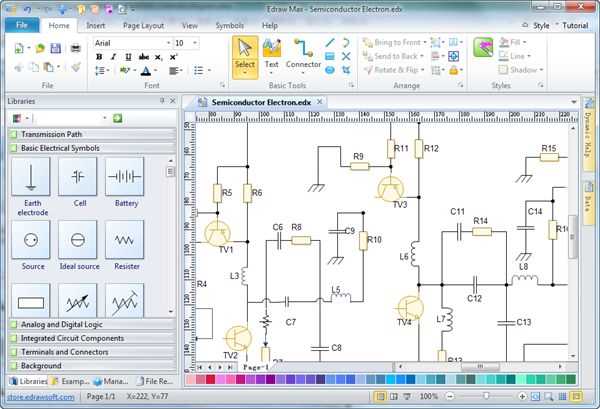This screenshot has height=409, width=600.
Task: Expand the Transmission Path library
Action: (x=92, y=134)
